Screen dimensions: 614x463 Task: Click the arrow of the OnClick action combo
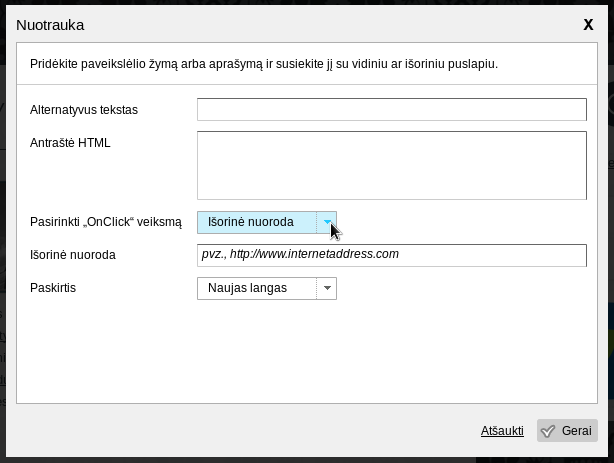tap(327, 222)
